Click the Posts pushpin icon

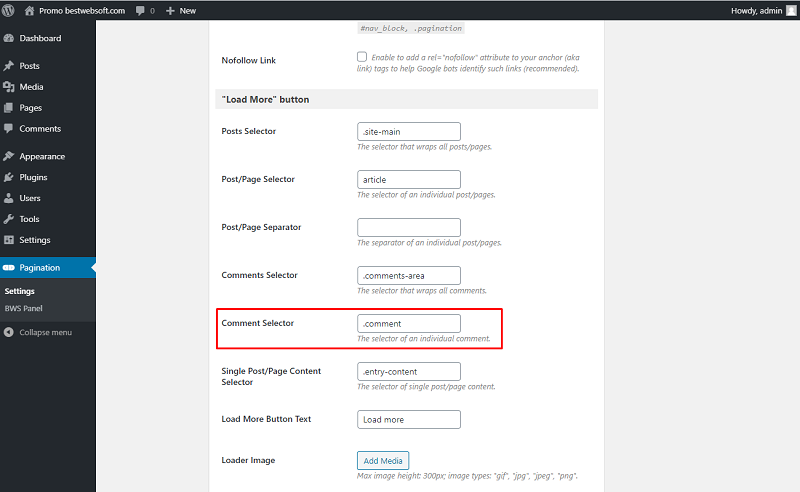point(9,66)
